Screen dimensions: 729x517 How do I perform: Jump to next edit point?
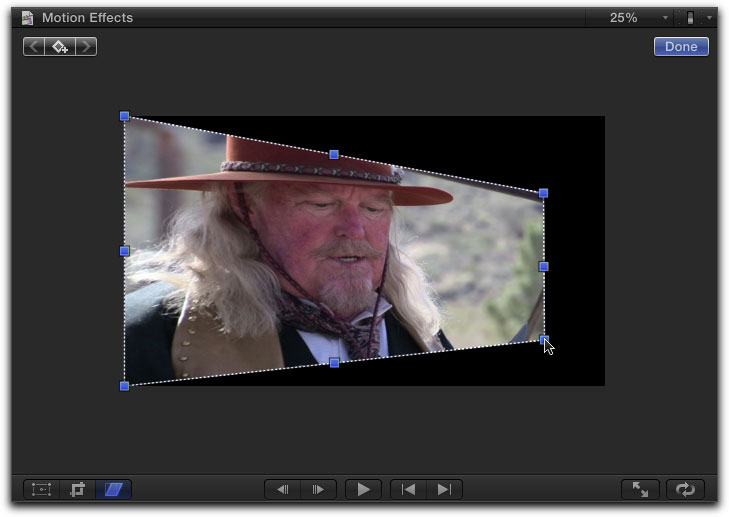pos(444,490)
